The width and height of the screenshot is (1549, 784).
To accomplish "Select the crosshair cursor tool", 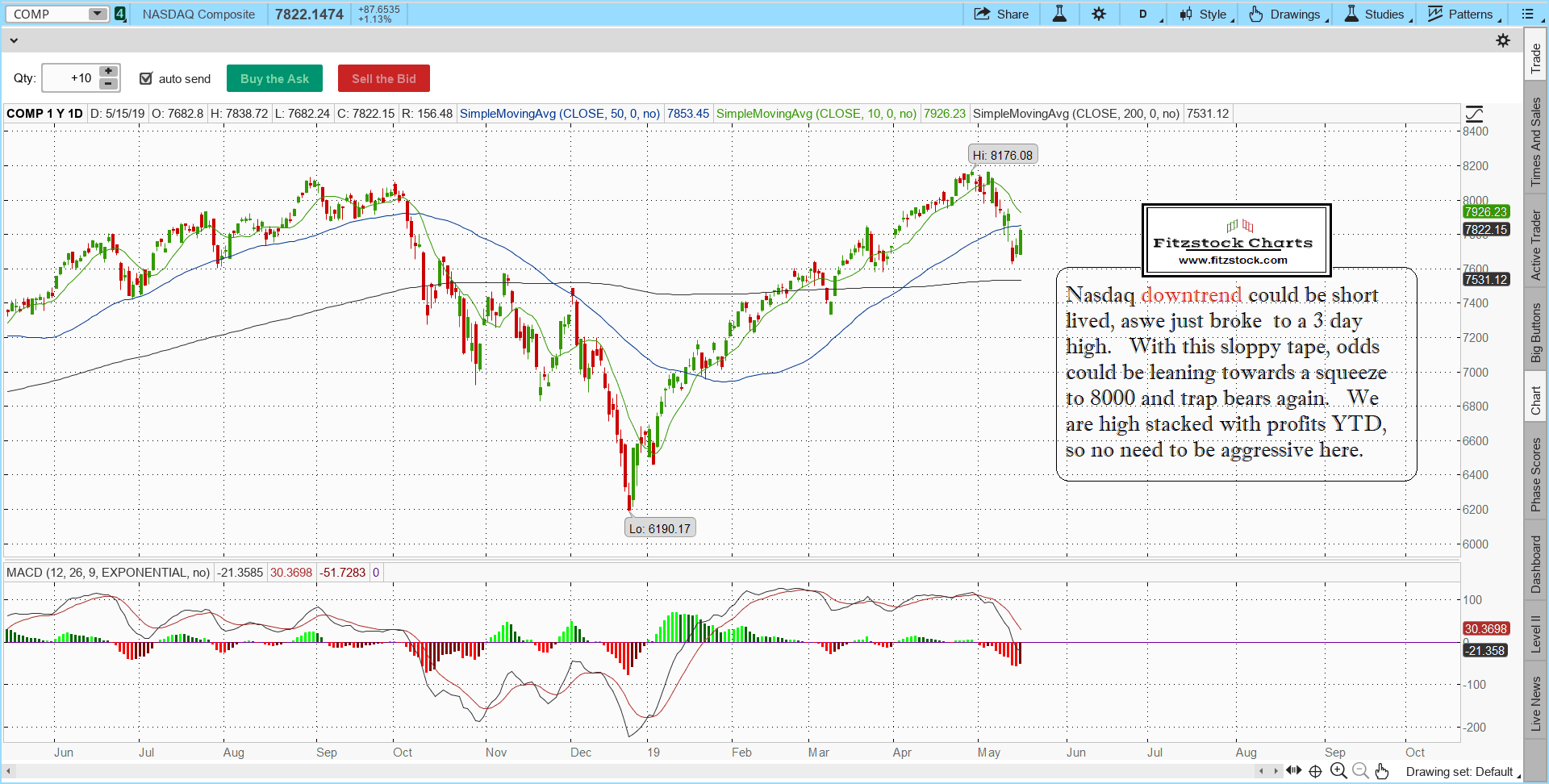I will pyautogui.click(x=1315, y=771).
